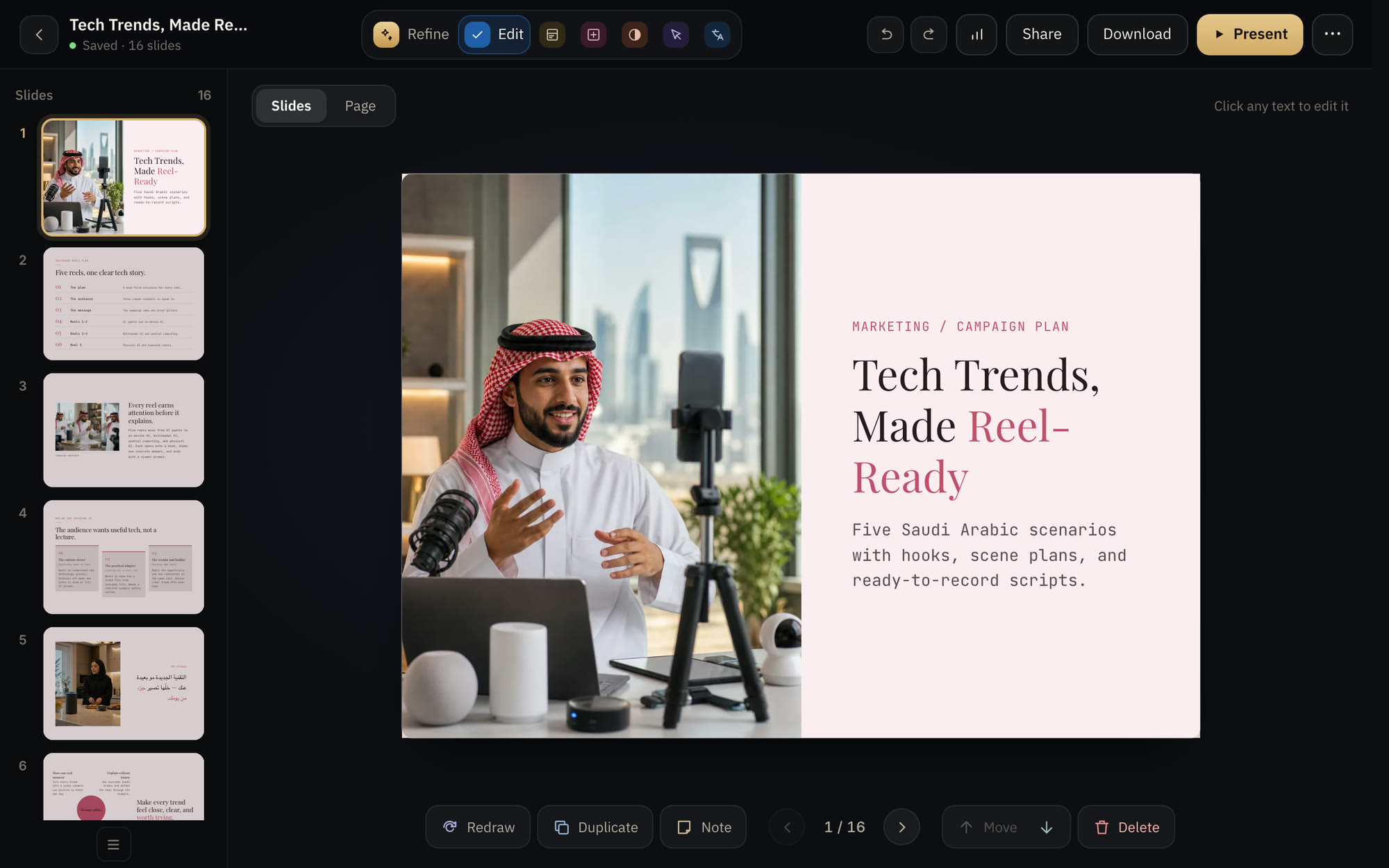
Task: Open the translate language icon
Action: coord(717,35)
